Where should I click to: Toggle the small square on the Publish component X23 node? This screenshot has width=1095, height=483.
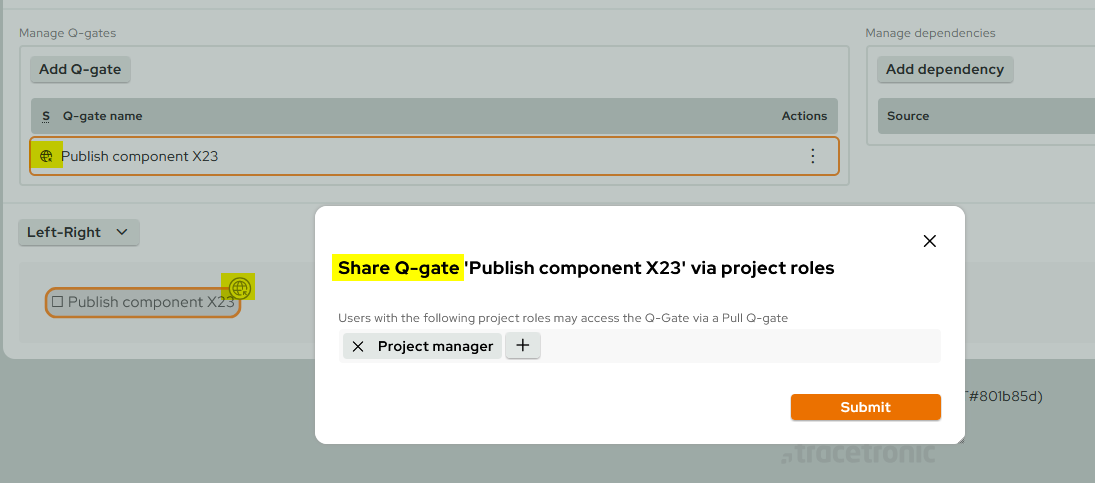point(57,301)
